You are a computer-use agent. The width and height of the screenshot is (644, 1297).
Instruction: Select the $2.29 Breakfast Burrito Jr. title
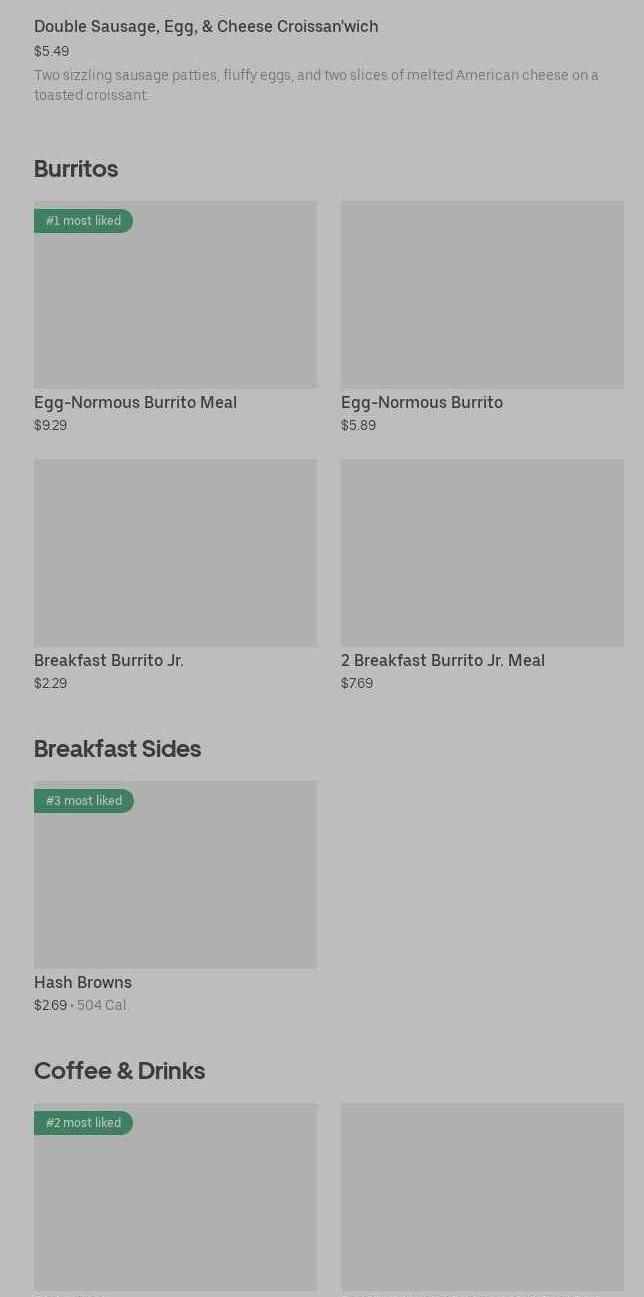(x=108, y=660)
